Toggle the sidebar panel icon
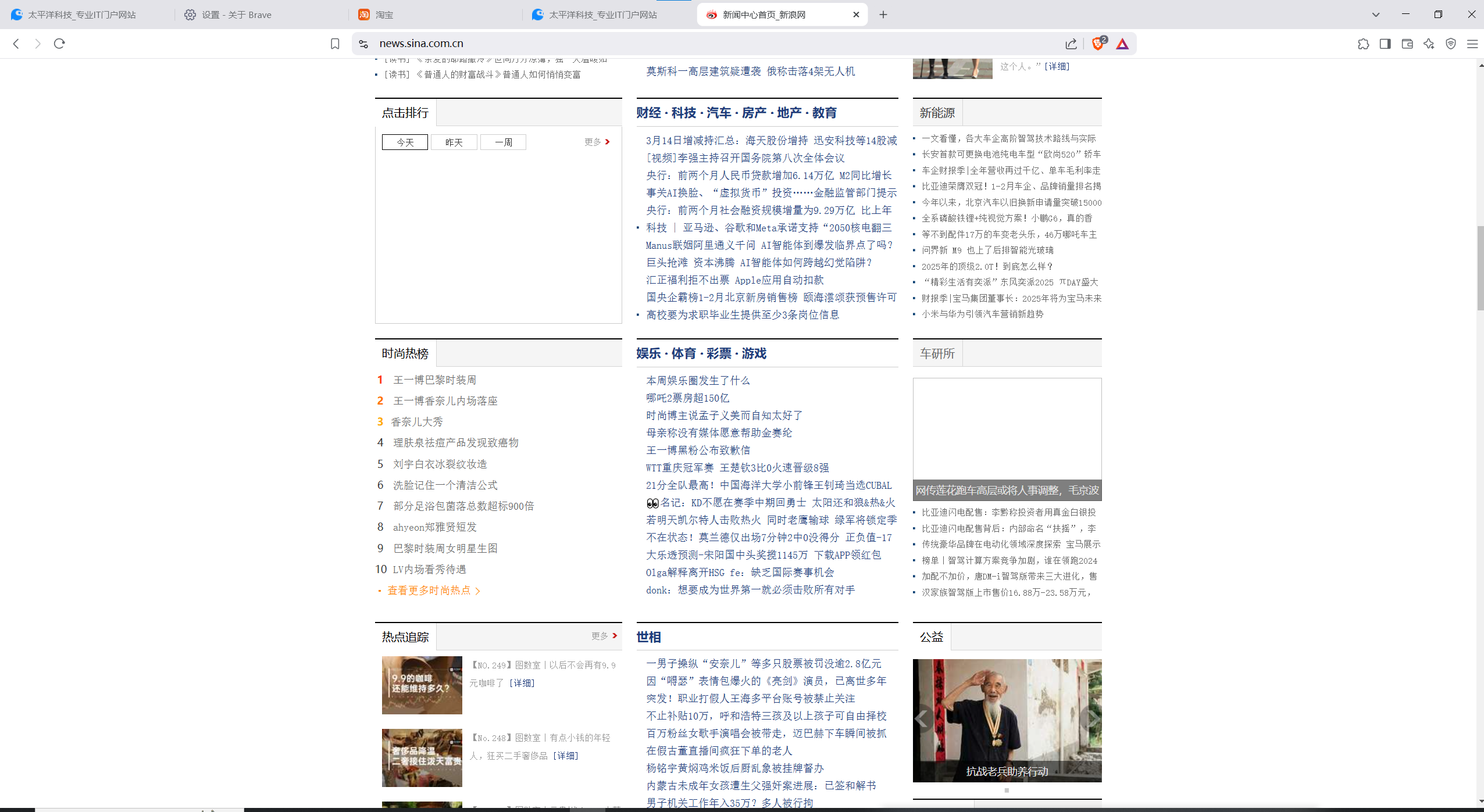Image resolution: width=1484 pixels, height=812 pixels. coord(1385,44)
